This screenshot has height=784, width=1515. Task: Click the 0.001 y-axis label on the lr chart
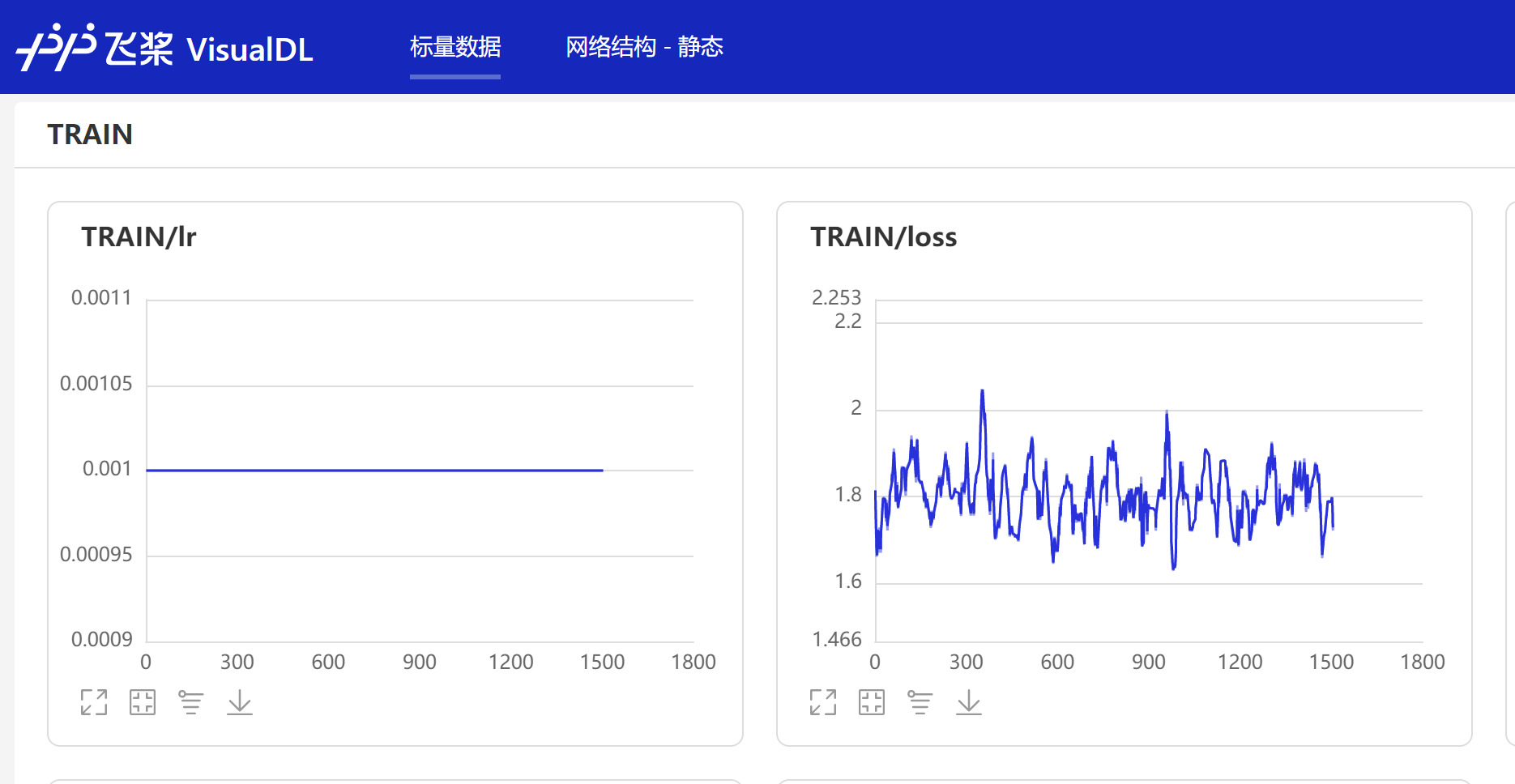[107, 468]
